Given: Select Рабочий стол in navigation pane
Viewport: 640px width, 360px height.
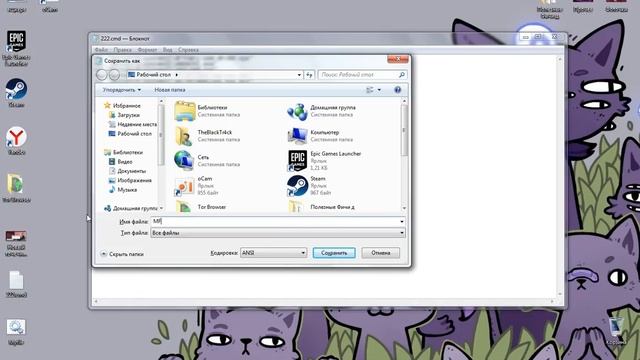Looking at the screenshot, I should (x=130, y=133).
